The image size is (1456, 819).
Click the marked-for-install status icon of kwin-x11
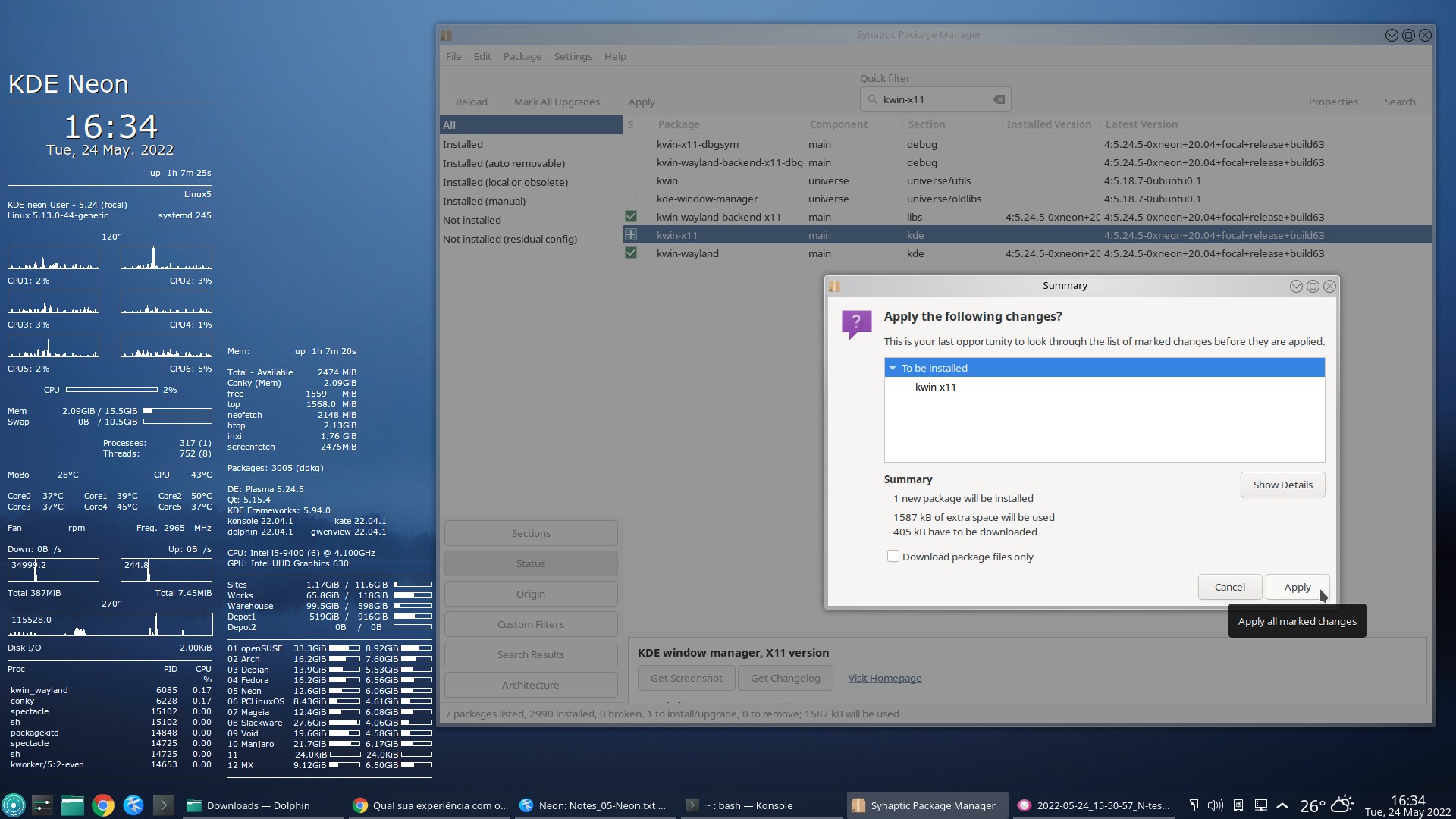pyautogui.click(x=630, y=235)
